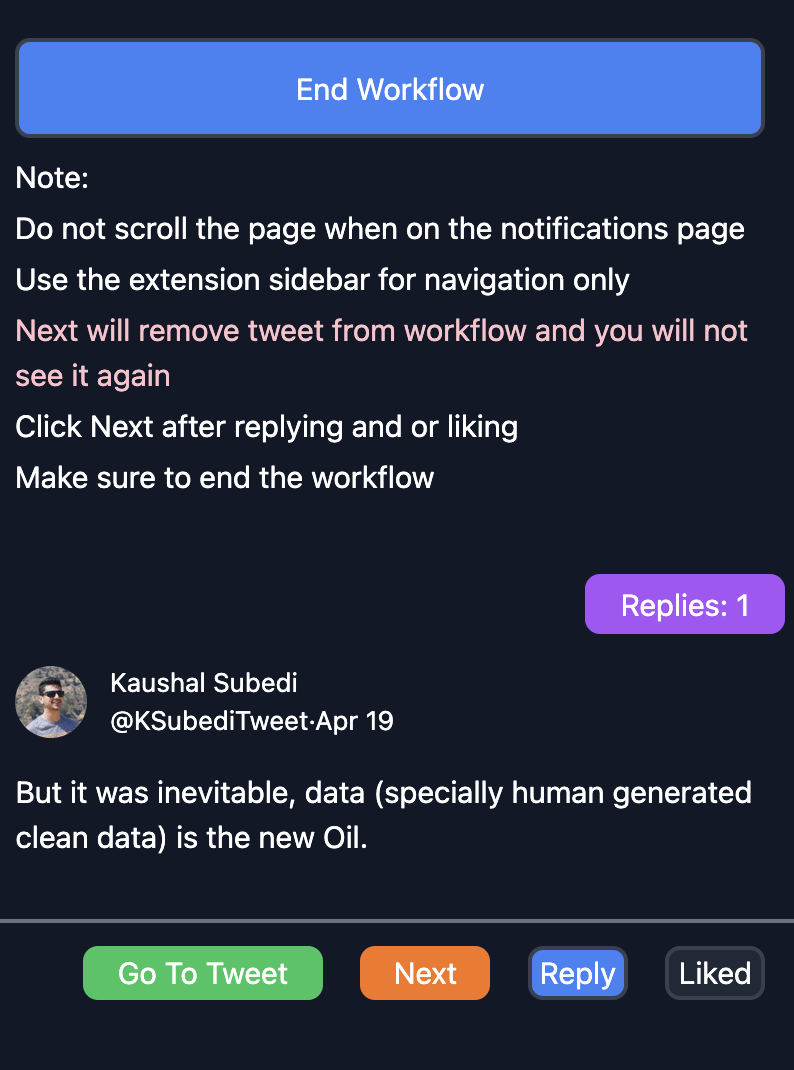Open the @KSubediTweet handle

tap(209, 721)
